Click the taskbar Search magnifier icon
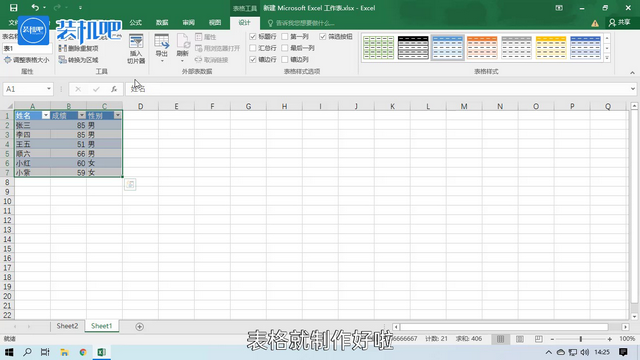The width and height of the screenshot is (640, 360). 27,352
